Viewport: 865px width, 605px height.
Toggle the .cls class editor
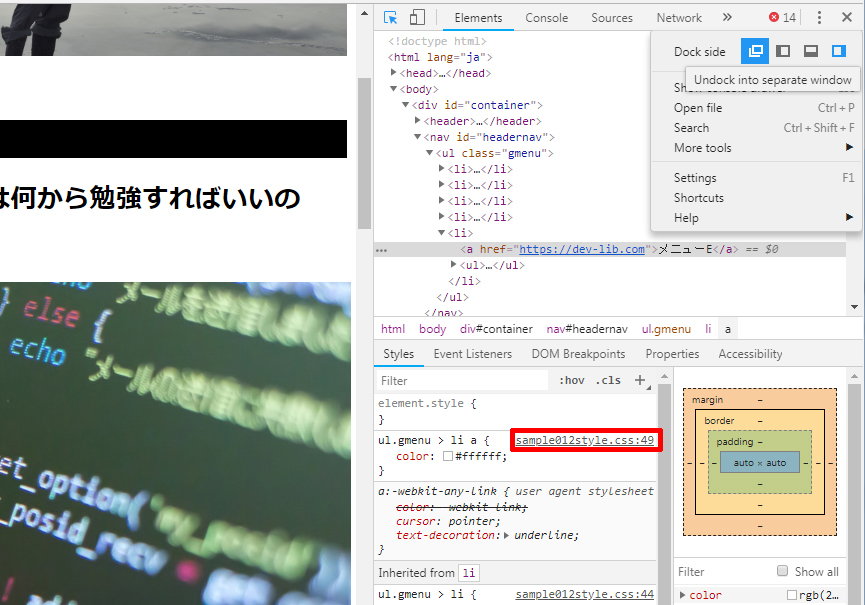[607, 381]
